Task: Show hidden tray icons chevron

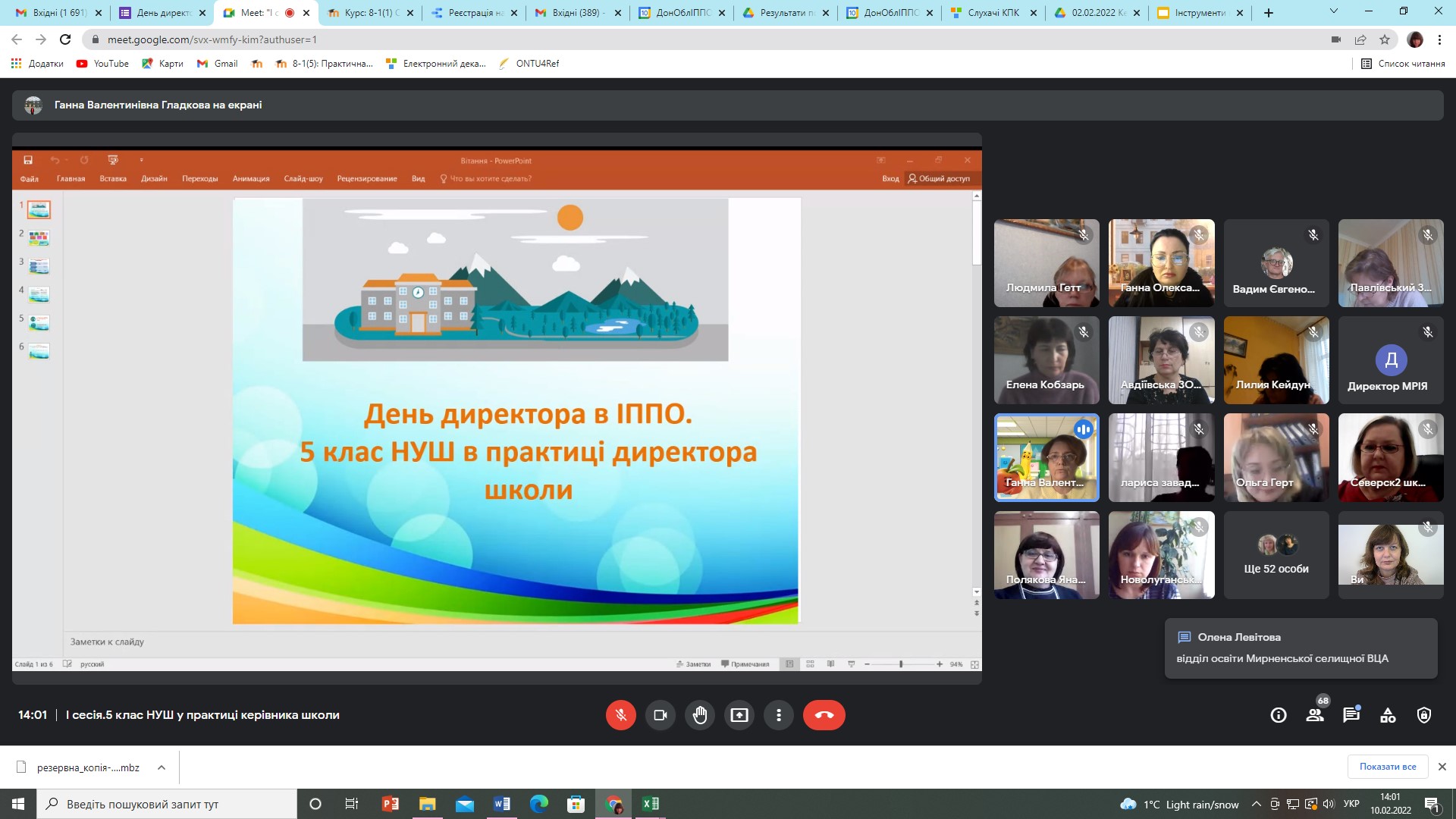Action: [1257, 804]
